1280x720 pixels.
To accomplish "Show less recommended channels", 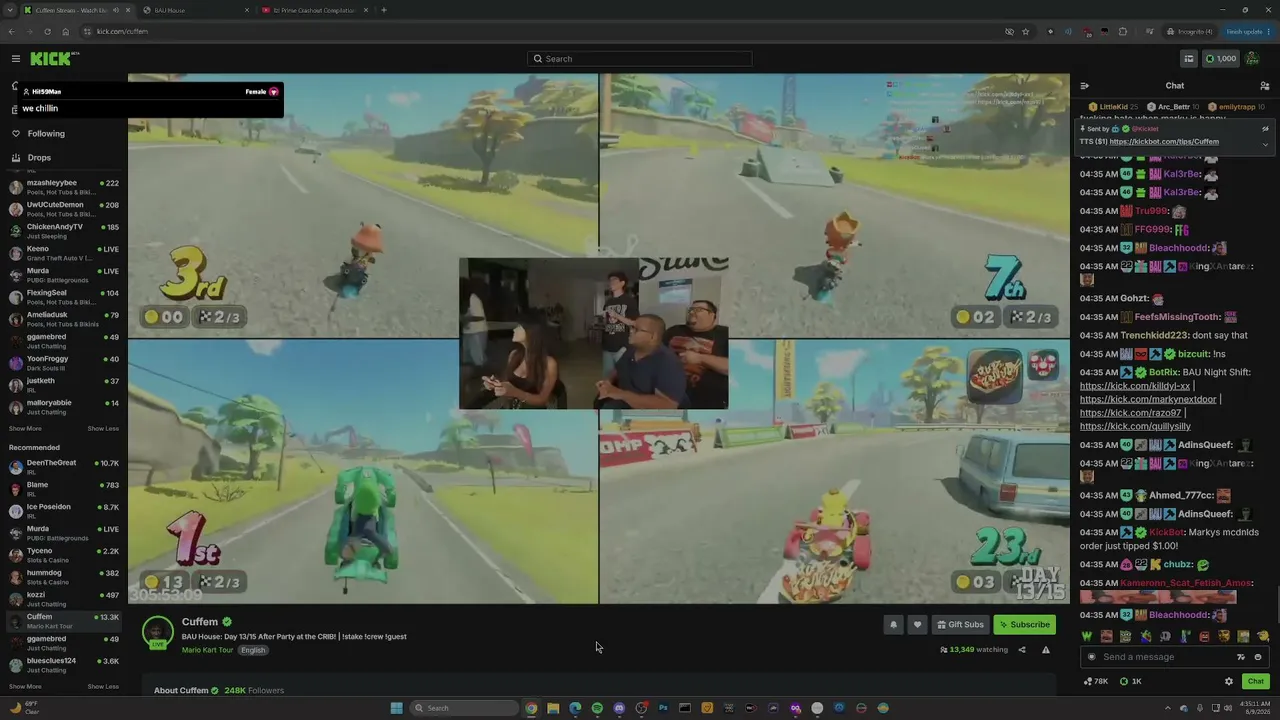I will tap(103, 687).
